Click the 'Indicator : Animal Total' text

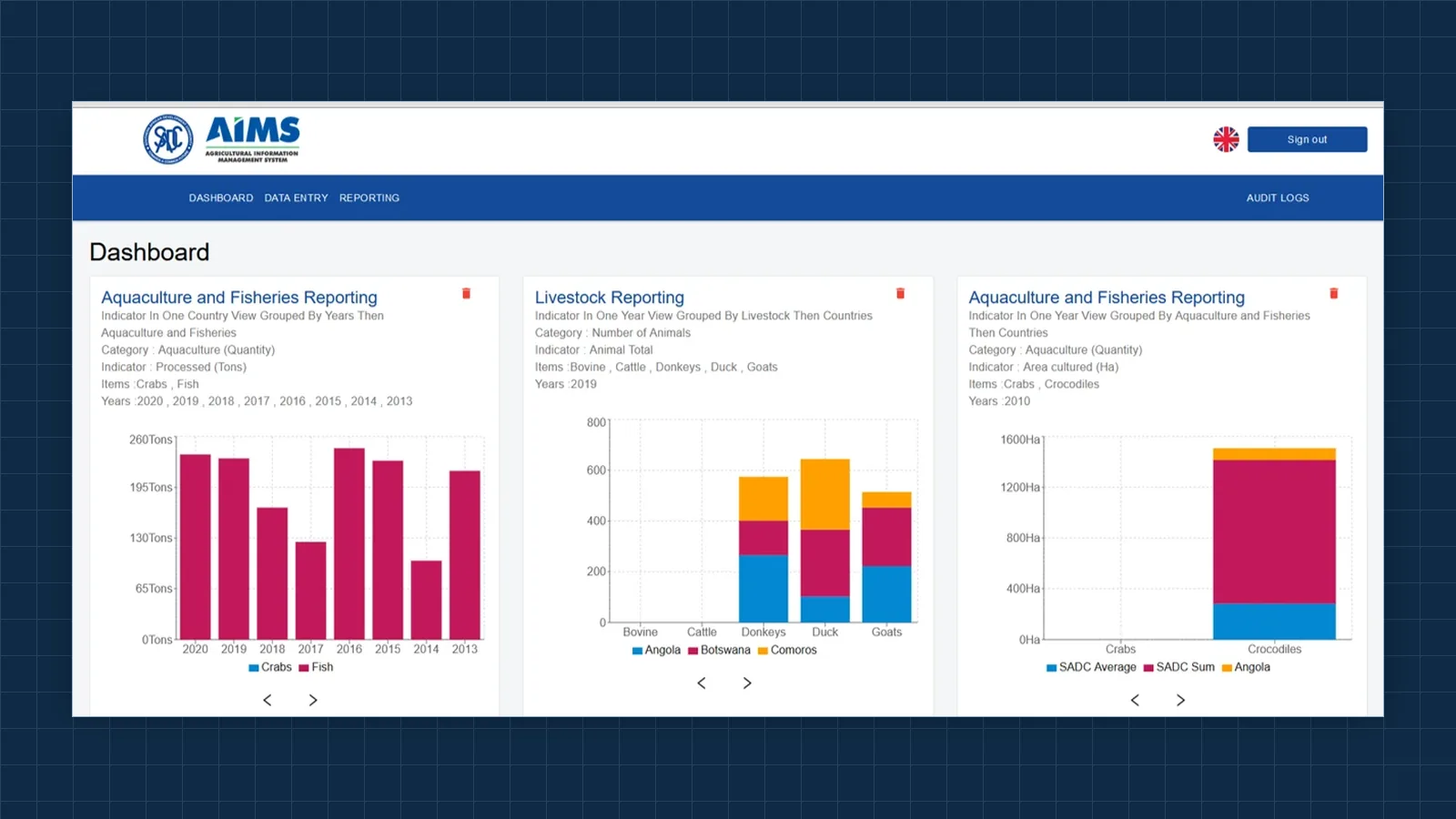click(x=593, y=349)
